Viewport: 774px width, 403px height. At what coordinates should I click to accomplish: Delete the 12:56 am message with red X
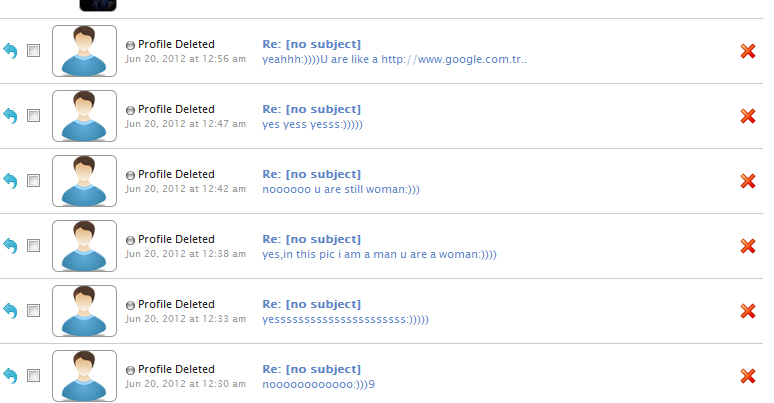click(x=747, y=51)
